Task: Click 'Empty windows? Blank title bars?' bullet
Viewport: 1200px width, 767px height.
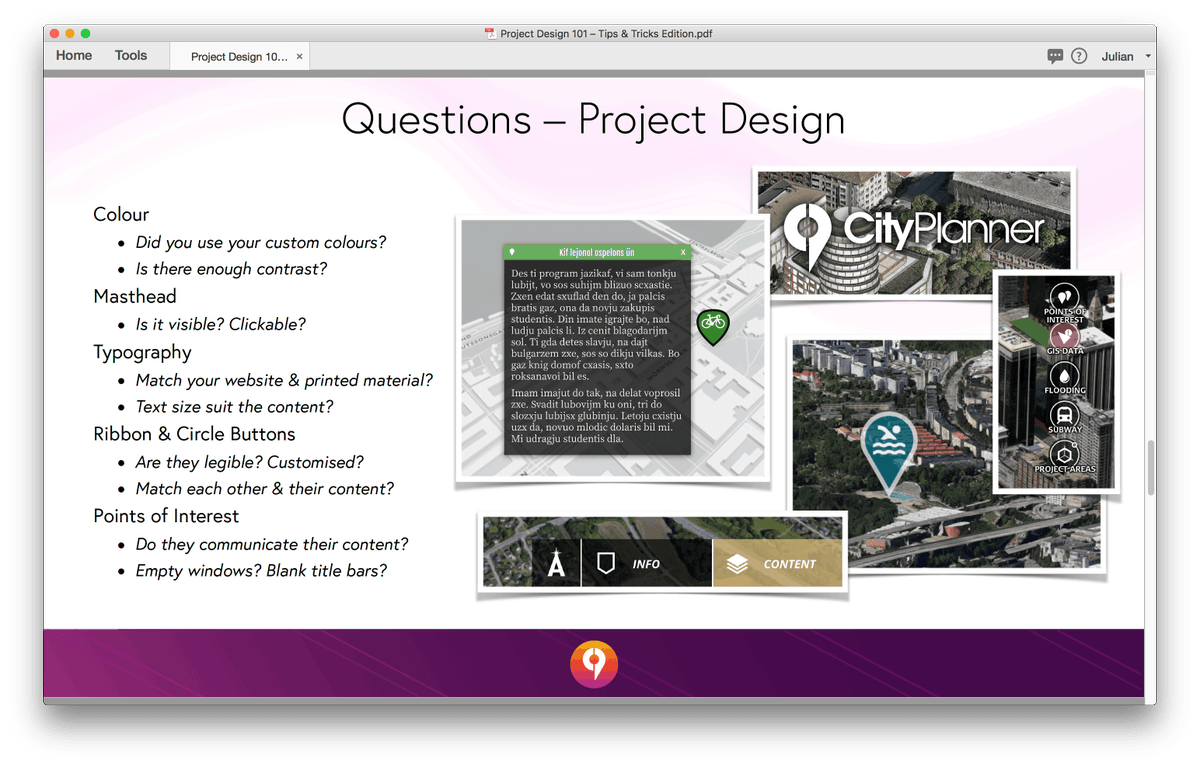Action: point(261,571)
